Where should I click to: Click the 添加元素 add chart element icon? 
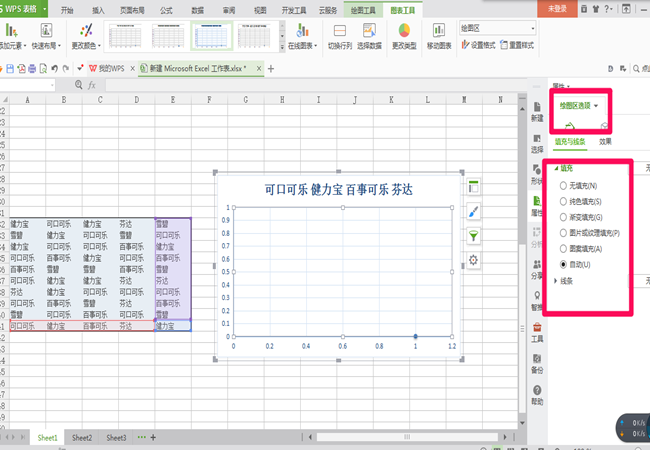pyautogui.click(x=11, y=31)
